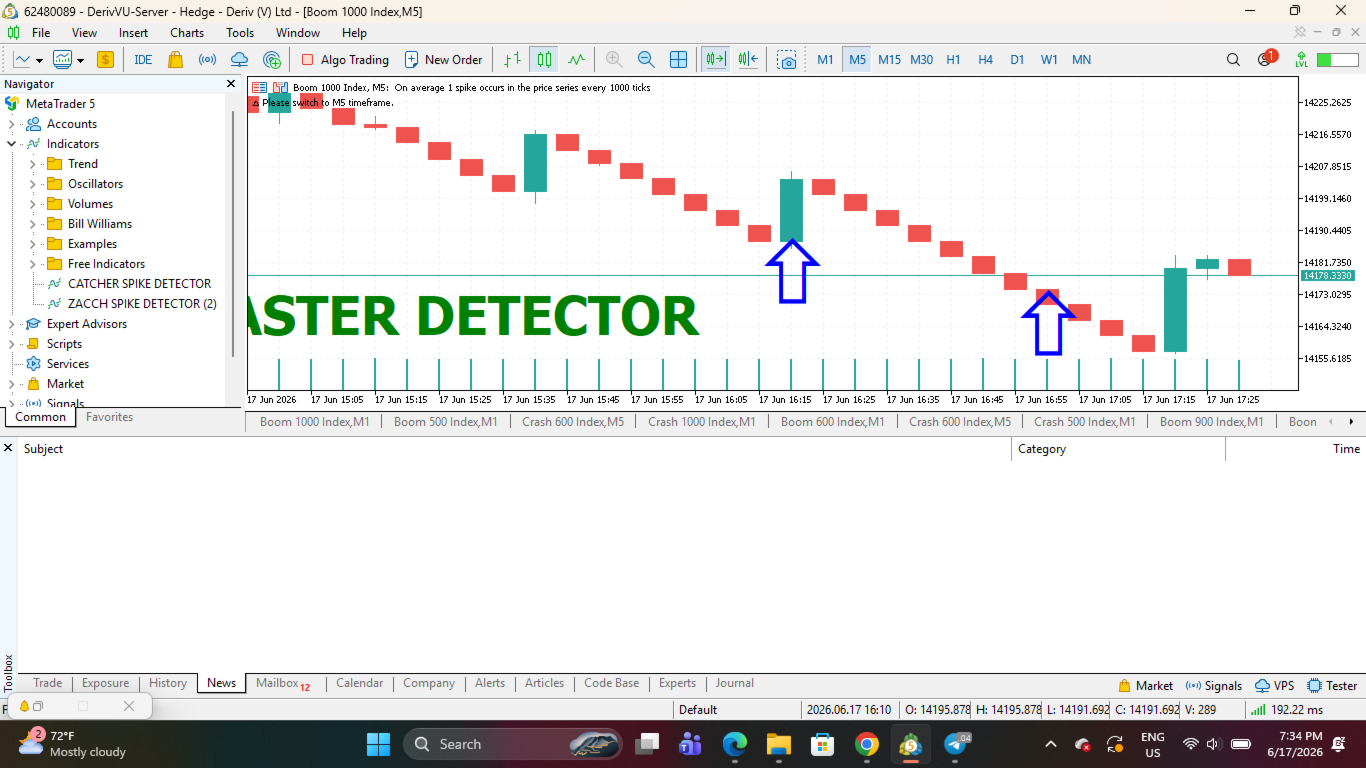Toggle Algo Trading on

pyautogui.click(x=344, y=59)
